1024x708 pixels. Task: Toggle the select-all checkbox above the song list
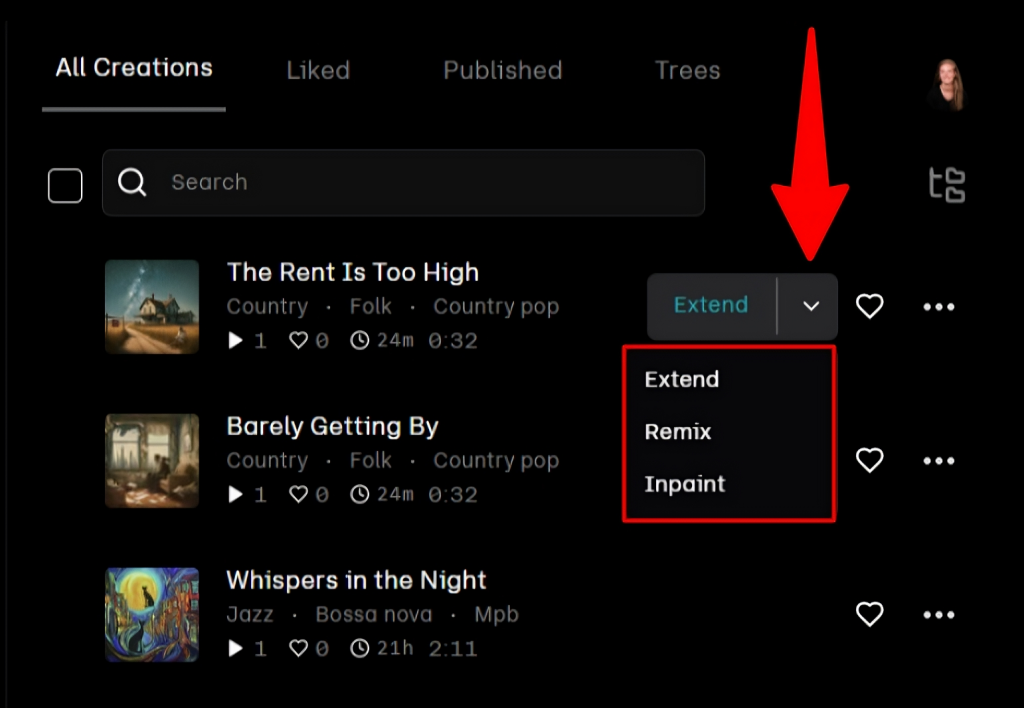point(64,185)
